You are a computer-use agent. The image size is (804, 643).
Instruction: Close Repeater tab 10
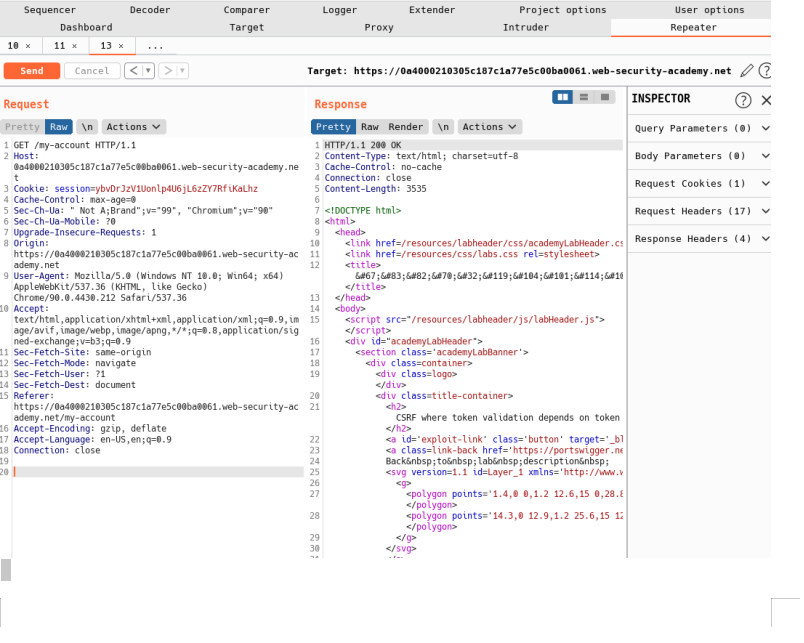tap(28, 46)
